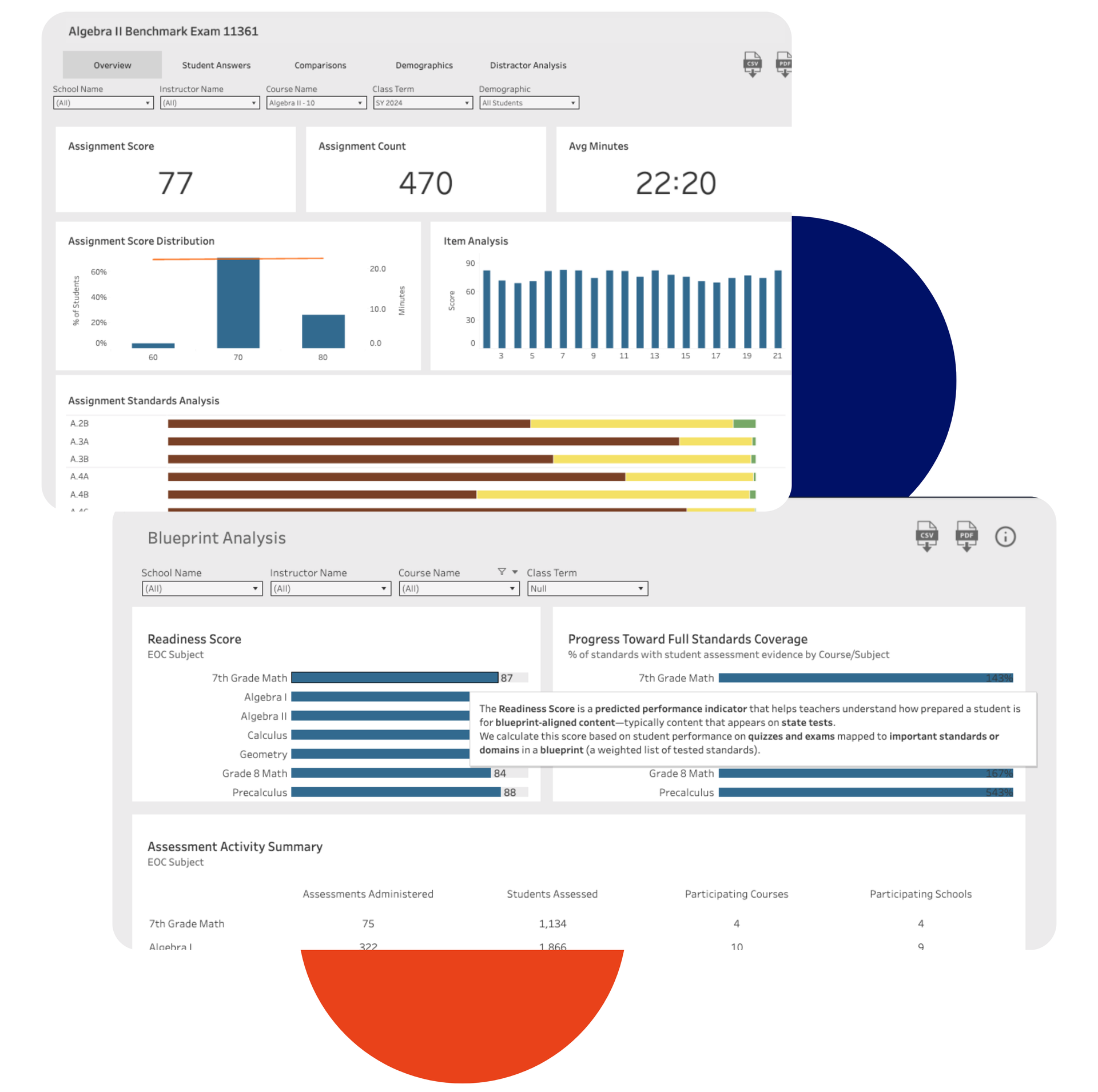Screen dimensions: 1098x1092
Task: Open the Distractor Analysis tab
Action: 527,65
